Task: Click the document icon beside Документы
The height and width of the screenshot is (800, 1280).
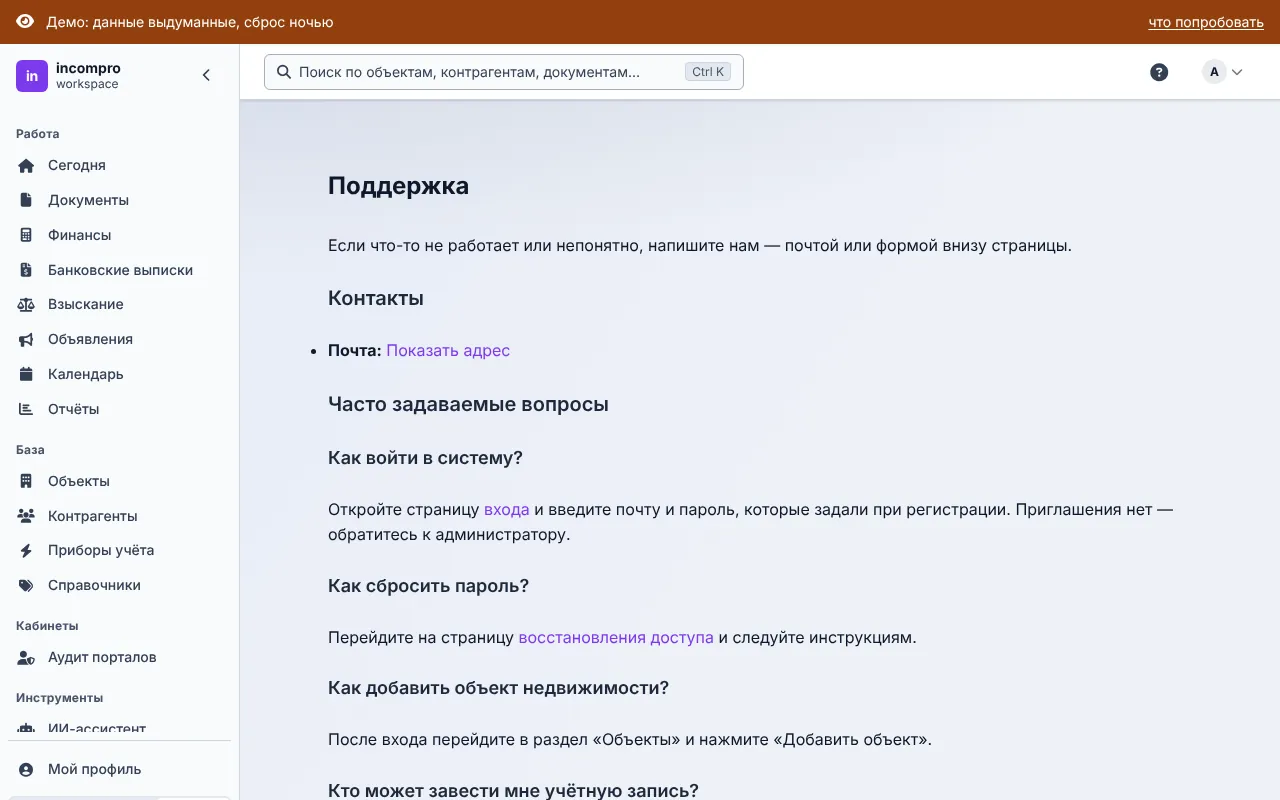Action: (27, 200)
